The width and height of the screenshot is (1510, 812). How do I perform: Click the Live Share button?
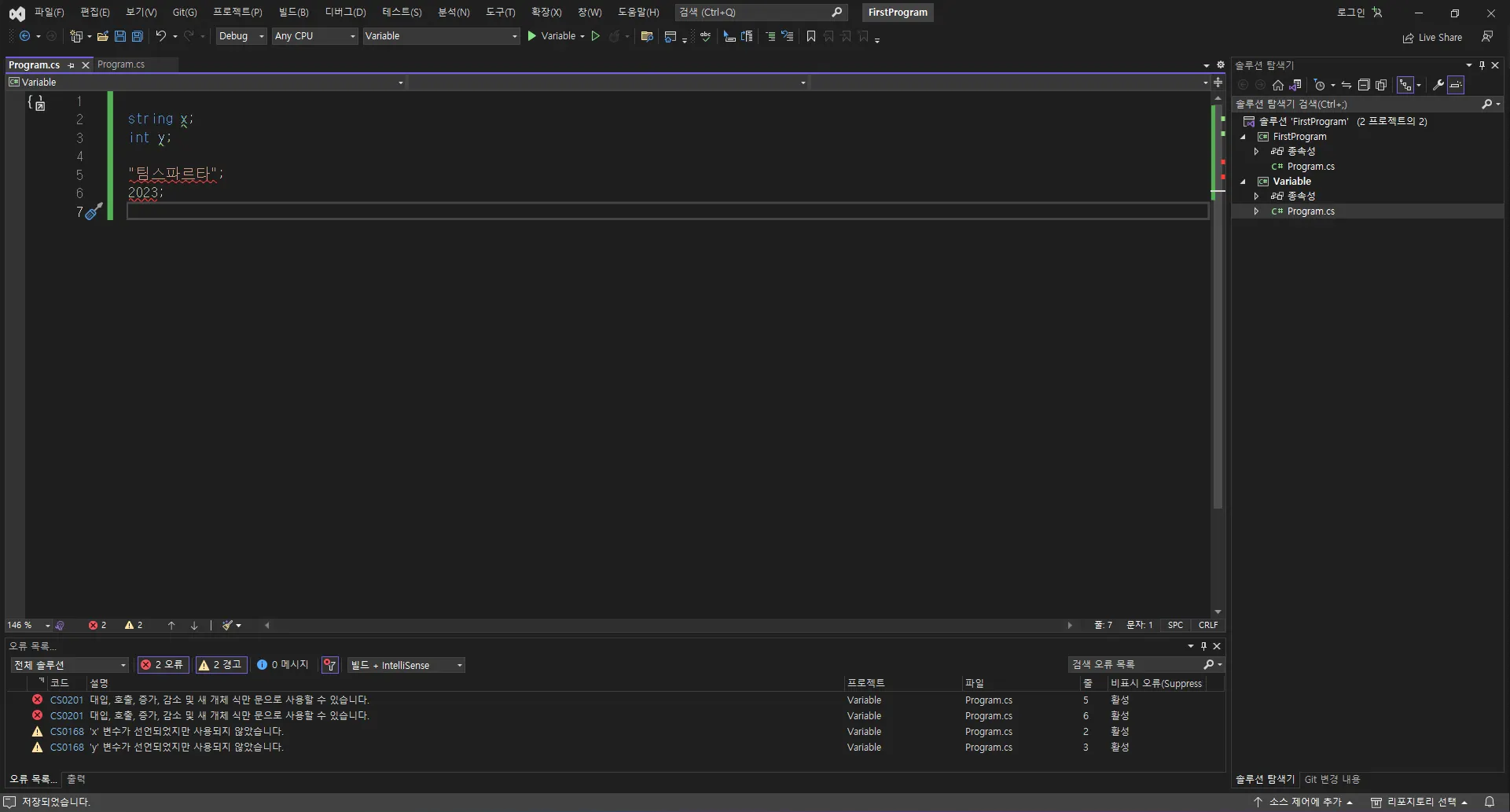point(1432,38)
